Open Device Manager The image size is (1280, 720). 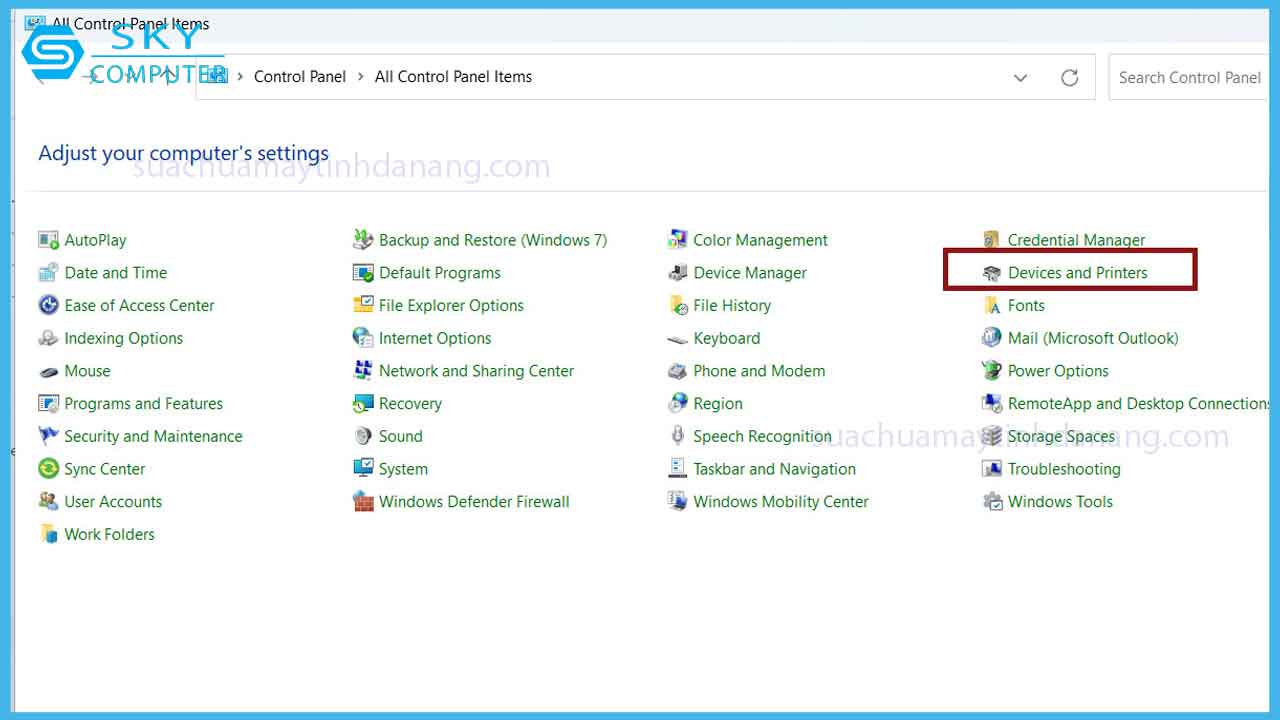point(748,272)
